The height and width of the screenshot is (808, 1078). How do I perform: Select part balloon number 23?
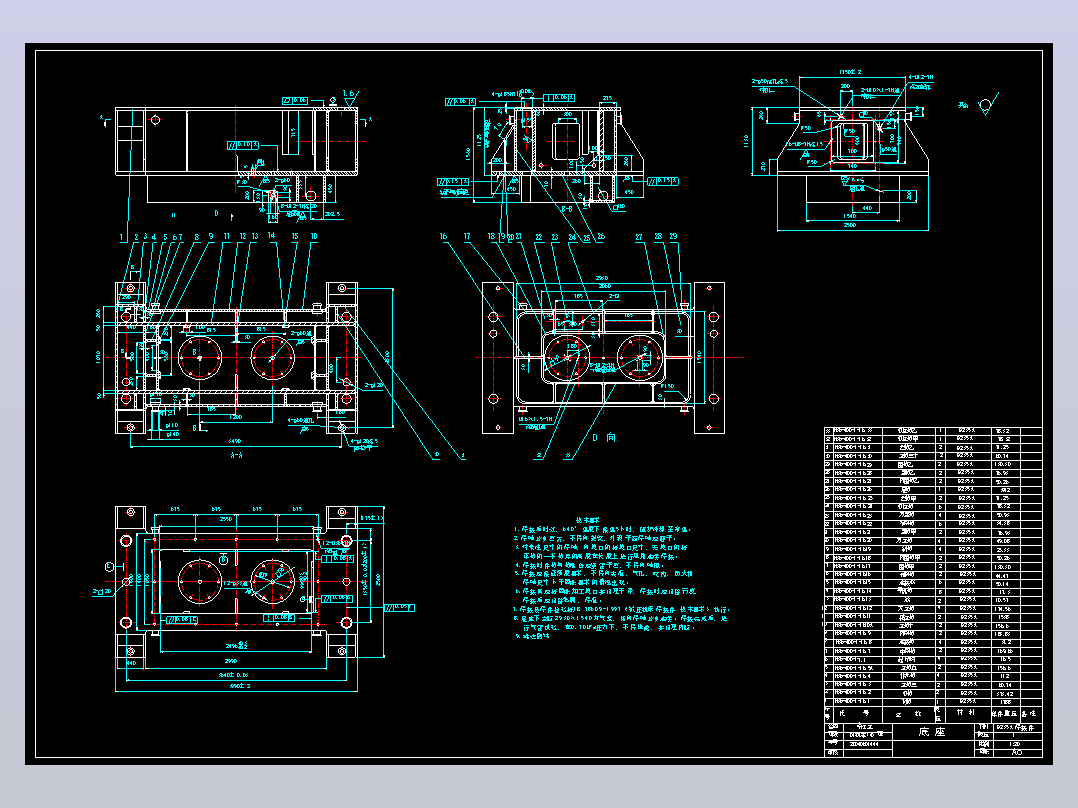pyautogui.click(x=555, y=237)
